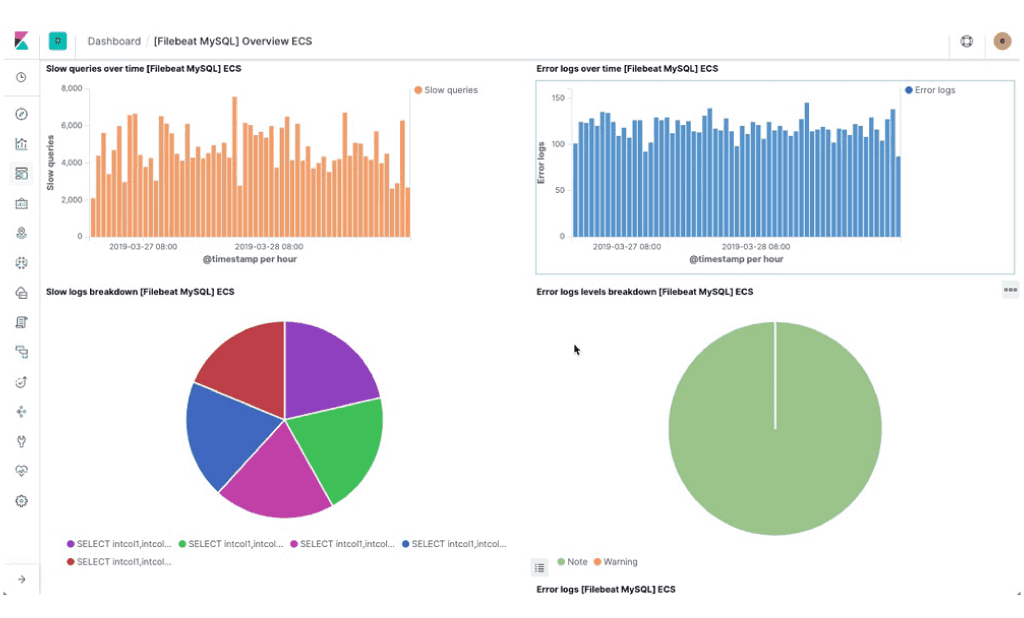This screenshot has height=618, width=1024.
Task: Click the help lifebuoy icon in header
Action: [x=966, y=41]
